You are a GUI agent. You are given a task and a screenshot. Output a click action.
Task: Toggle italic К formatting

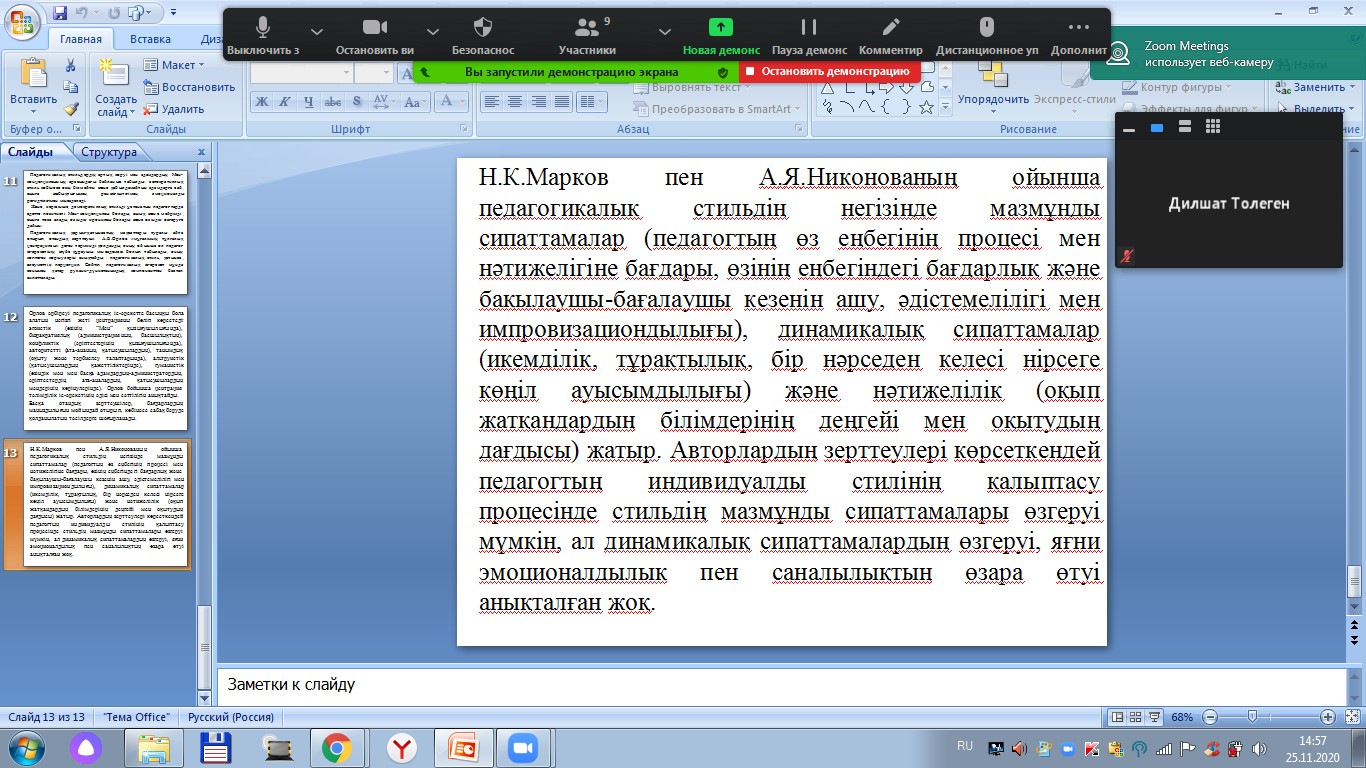click(x=285, y=101)
